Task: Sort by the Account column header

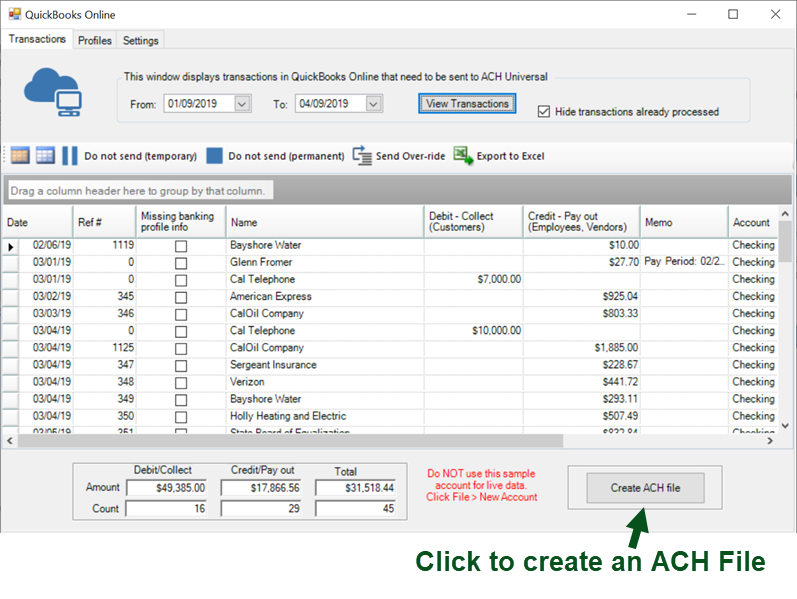Action: tap(753, 222)
